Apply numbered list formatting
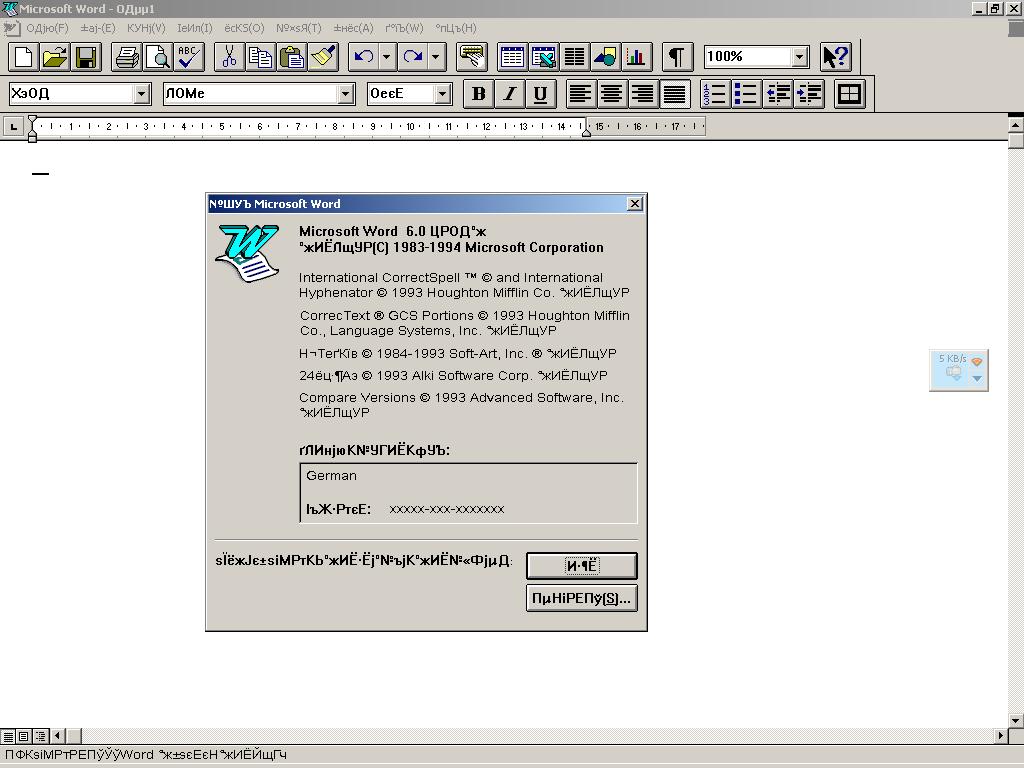This screenshot has width=1024, height=768. coord(714,94)
